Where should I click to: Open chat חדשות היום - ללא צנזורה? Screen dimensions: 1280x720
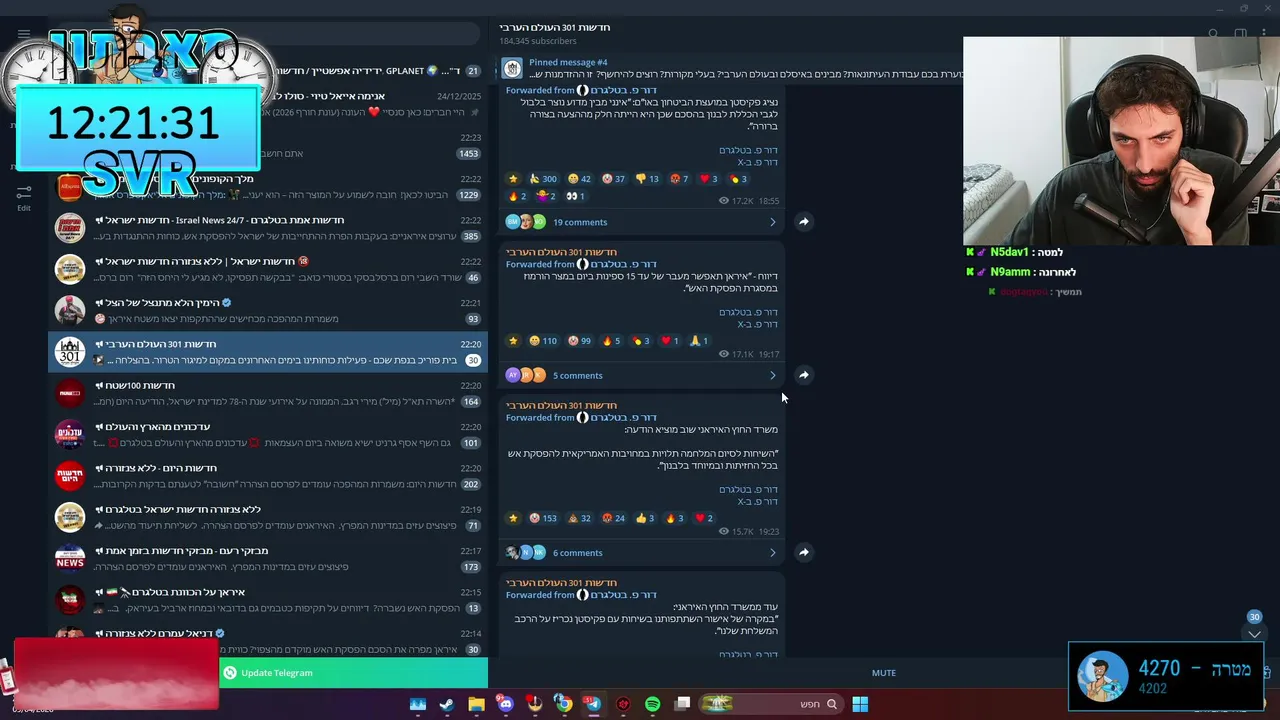[268, 475]
